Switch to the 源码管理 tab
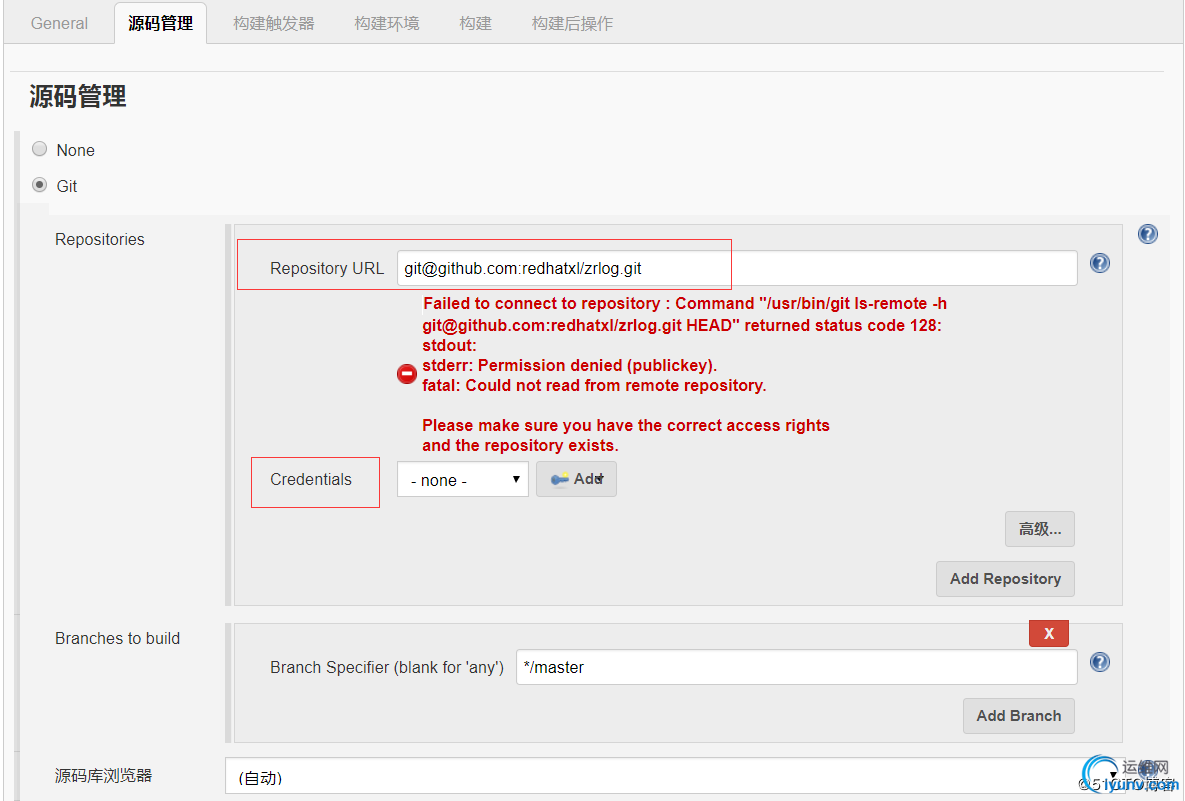The width and height of the screenshot is (1185, 801). [160, 23]
